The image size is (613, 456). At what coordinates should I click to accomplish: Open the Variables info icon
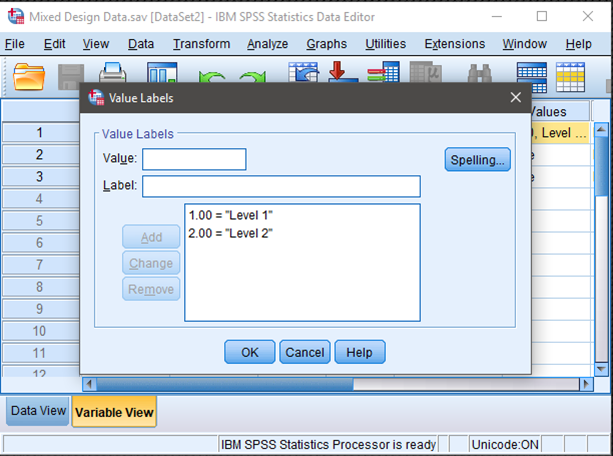point(384,72)
